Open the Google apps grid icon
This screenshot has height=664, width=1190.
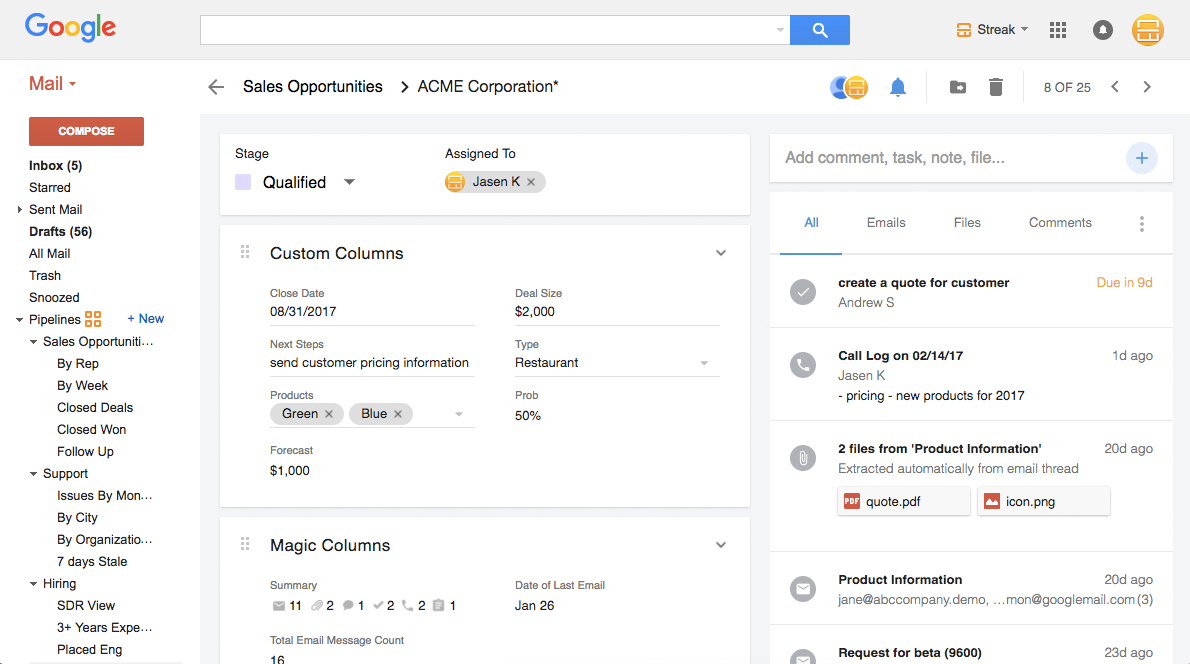tap(1058, 30)
